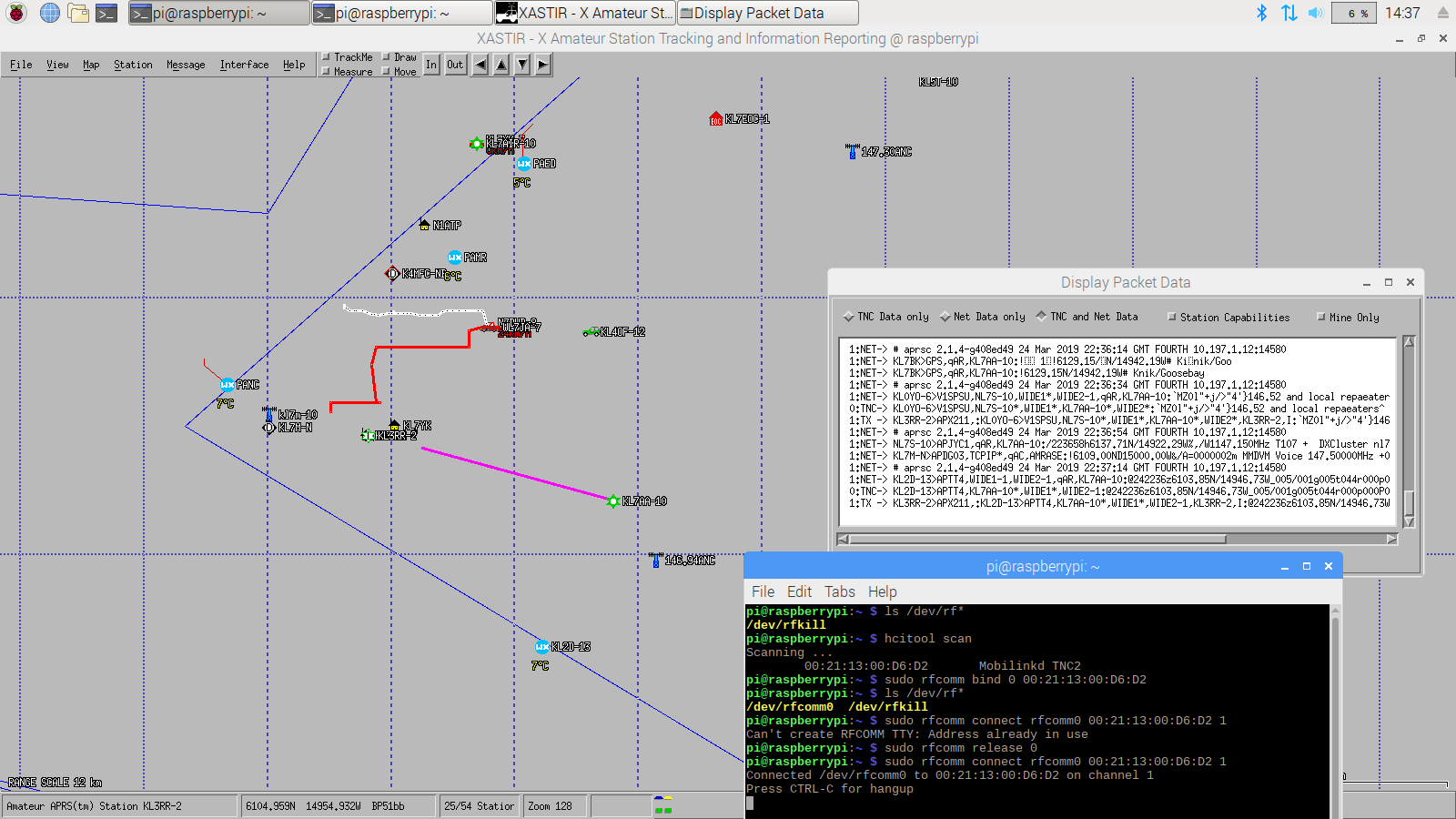Check the Station Capabilities checkbox
The width and height of the screenshot is (1456, 819).
coord(1174,316)
